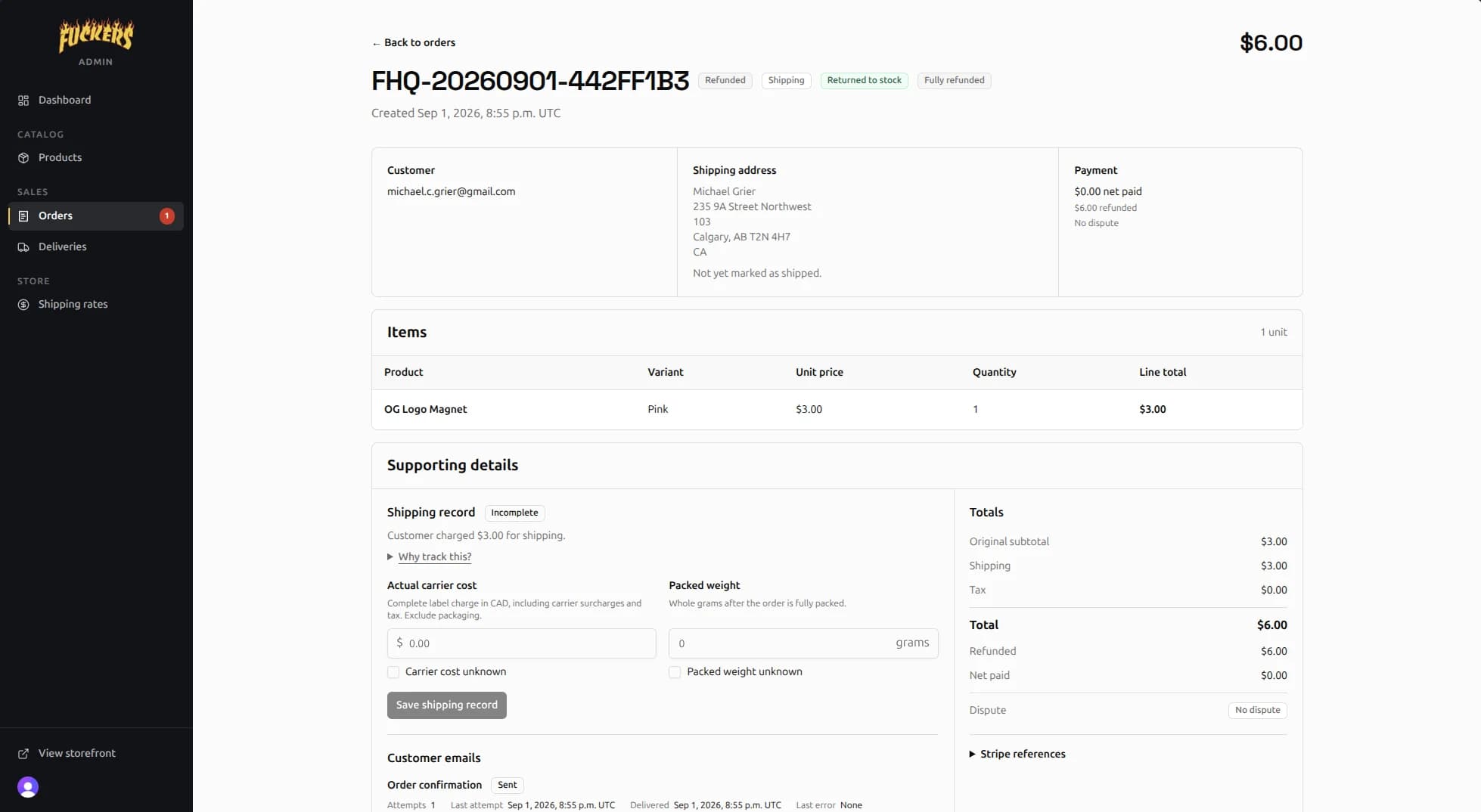Screen dimensions: 1481x812
Task: Click the $6.00 refunded payment text
Action: (x=1105, y=208)
